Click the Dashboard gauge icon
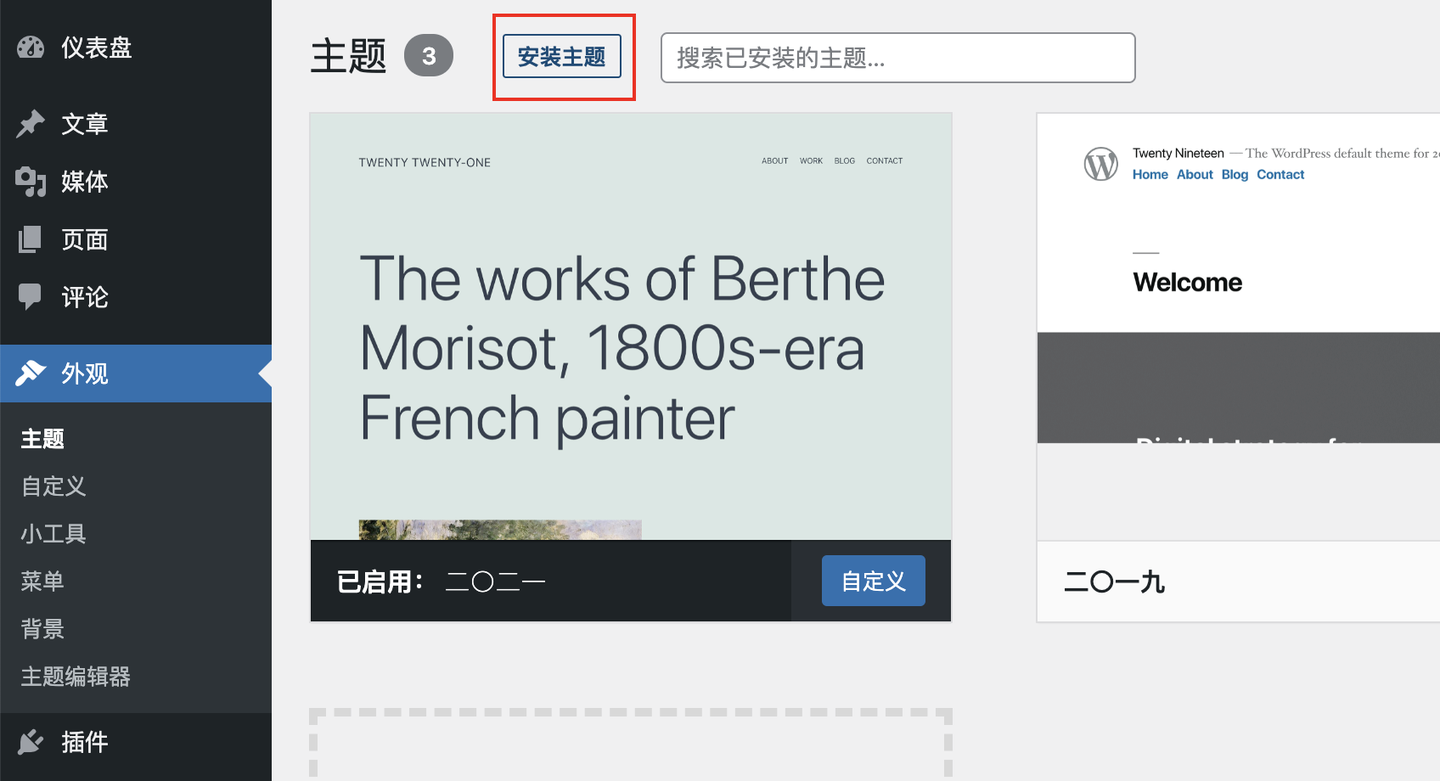Image resolution: width=1440 pixels, height=781 pixels. [x=31, y=47]
